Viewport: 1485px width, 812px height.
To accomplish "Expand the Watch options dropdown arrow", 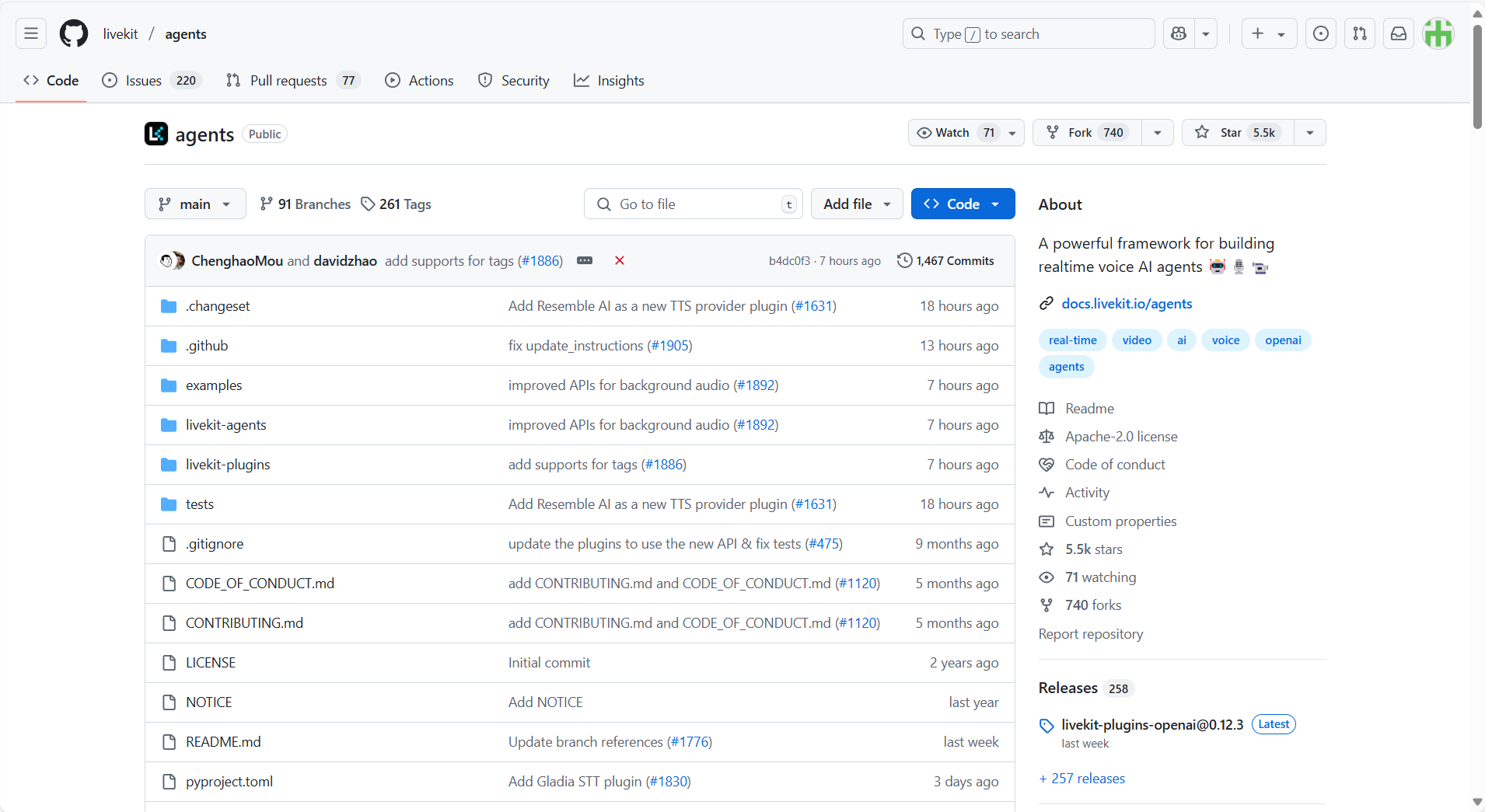I will pos(1012,133).
